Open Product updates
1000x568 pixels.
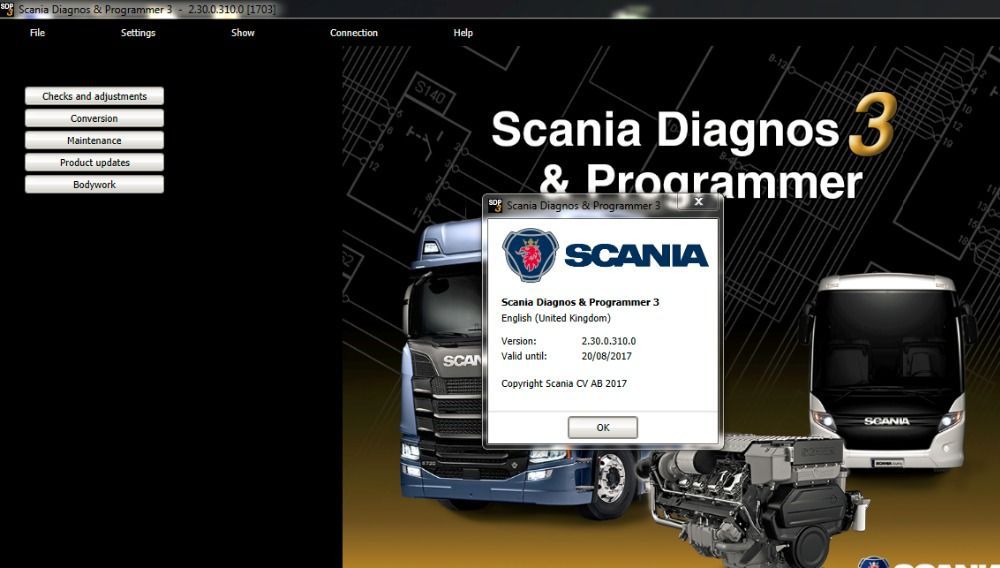(94, 163)
